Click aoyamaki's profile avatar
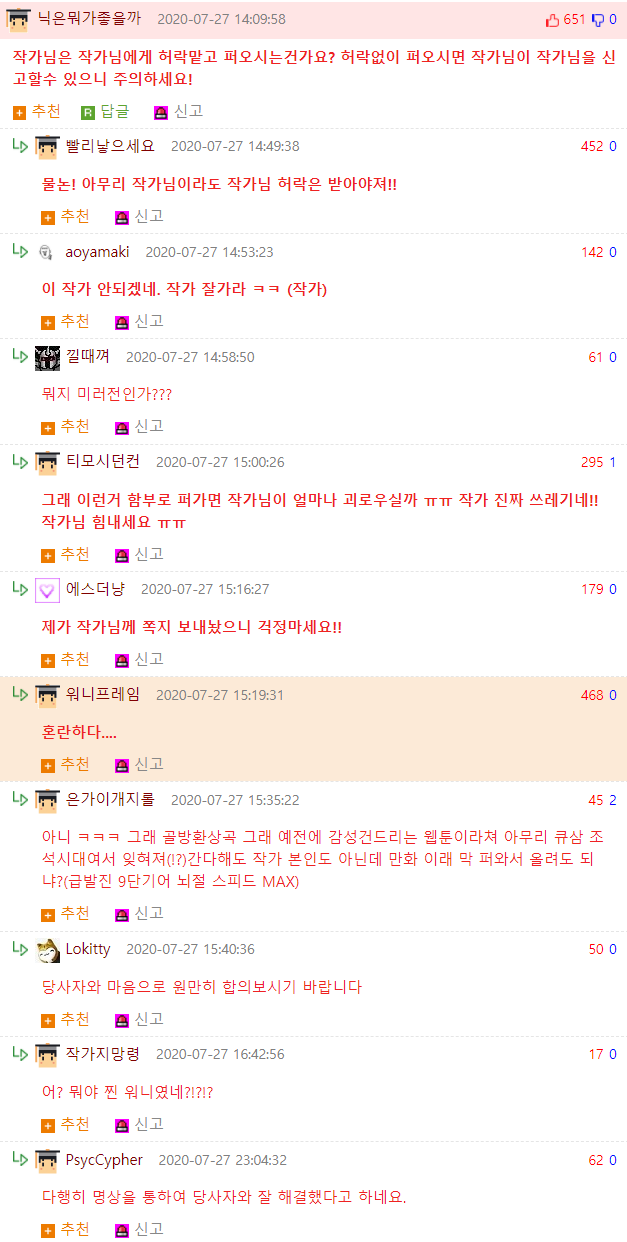This screenshot has height=1242, width=627. pos(46,252)
